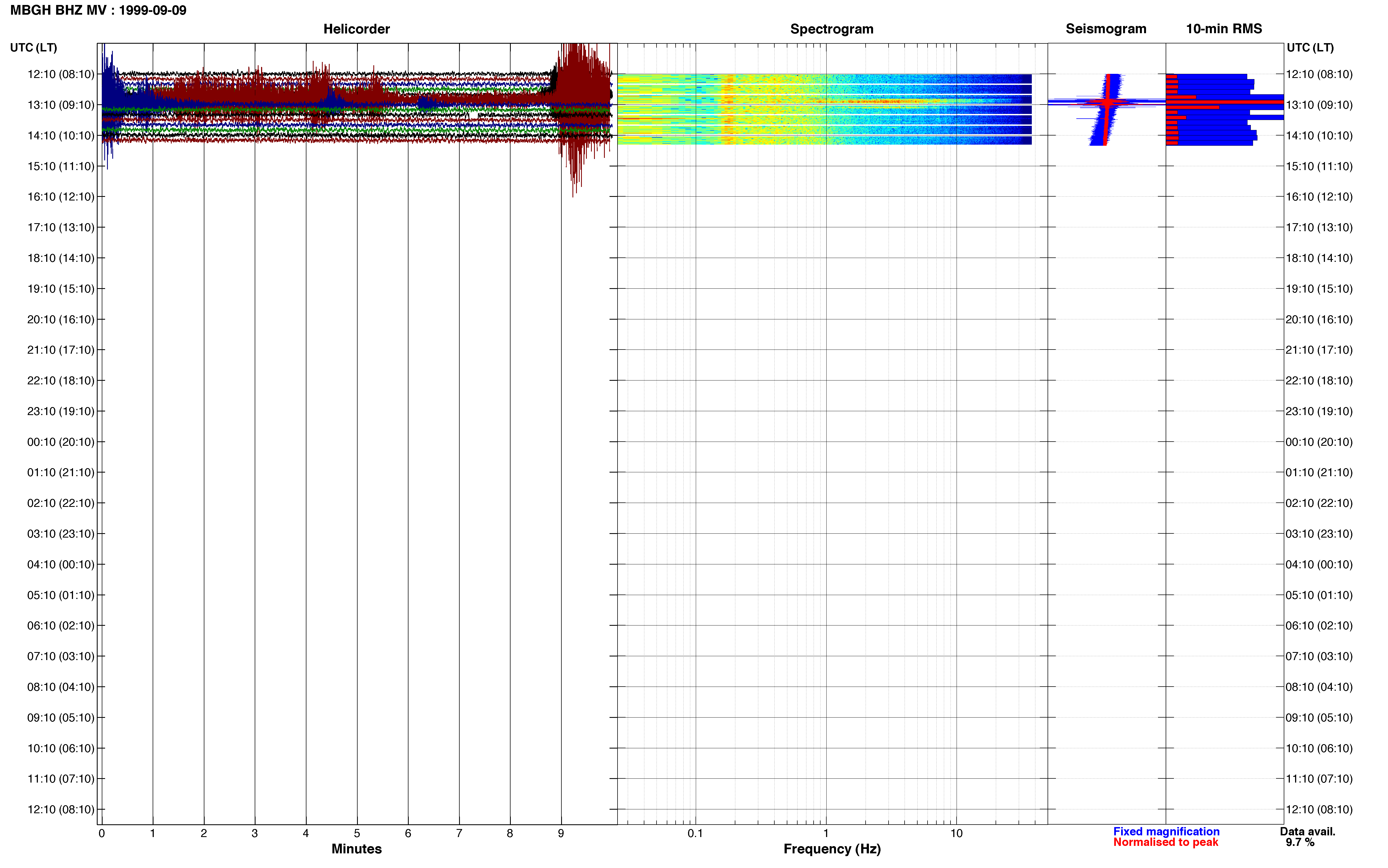
Task: Click '19:10 (15:10)' on the RMS-side time axis
Action: (x=1319, y=289)
